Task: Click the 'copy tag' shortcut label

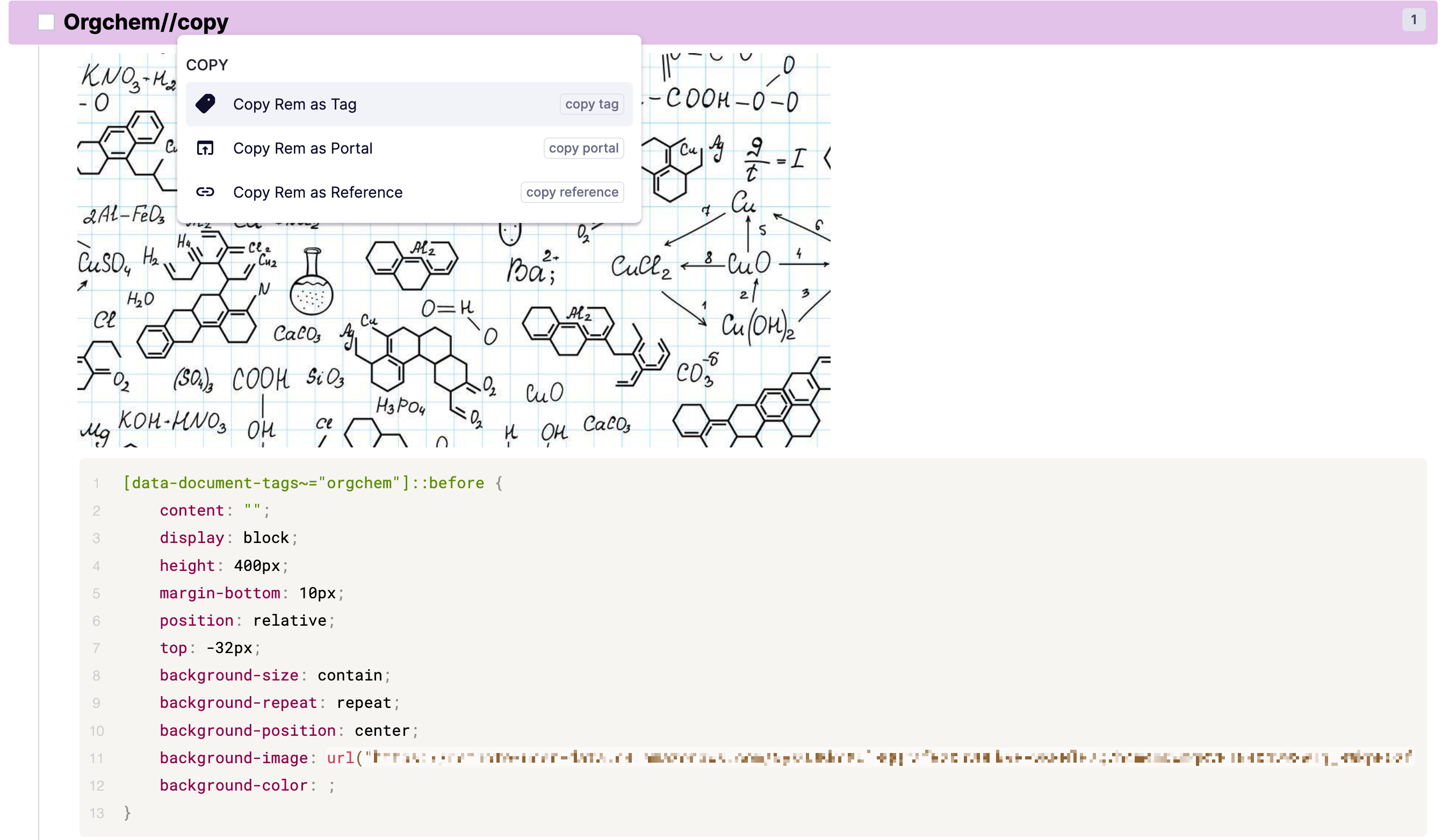Action: pos(591,104)
